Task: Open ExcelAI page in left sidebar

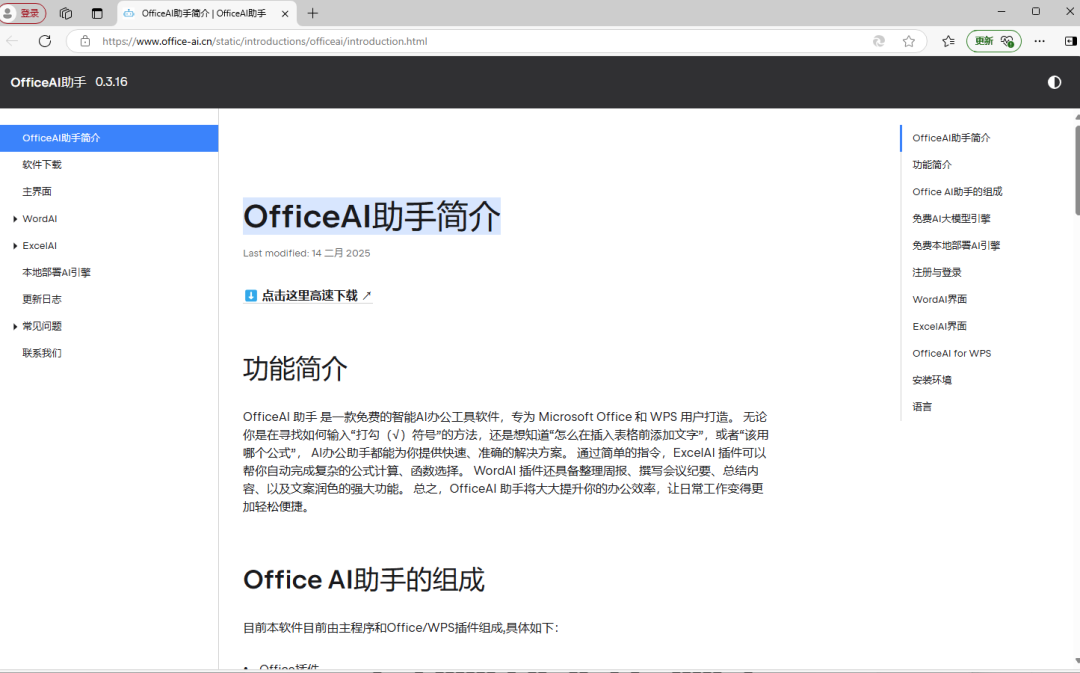Action: click(x=39, y=245)
